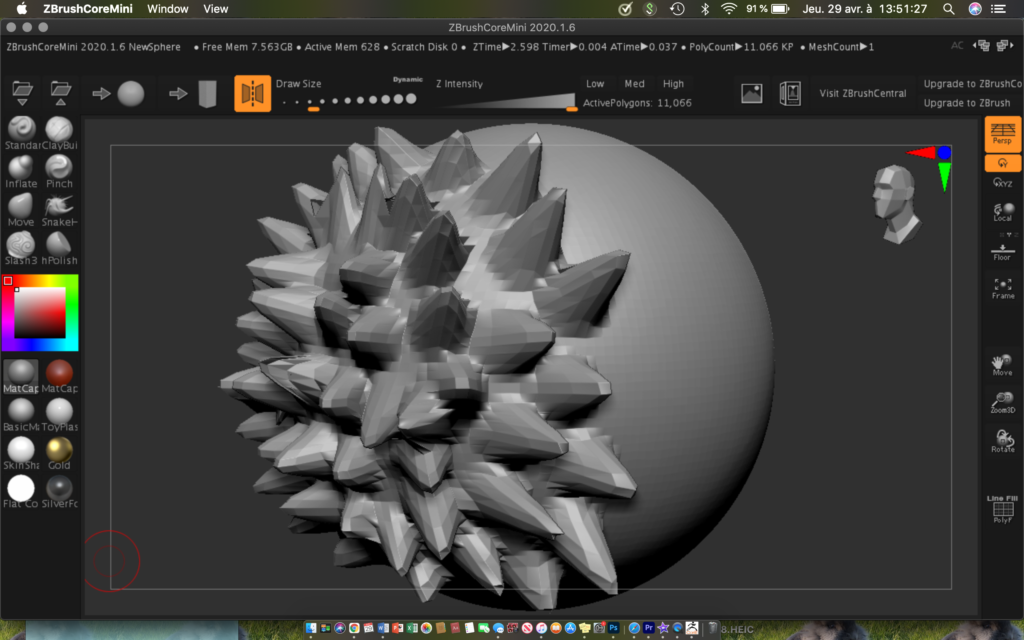Click the export image icon
Viewport: 1024px width, 640px height.
(x=752, y=93)
